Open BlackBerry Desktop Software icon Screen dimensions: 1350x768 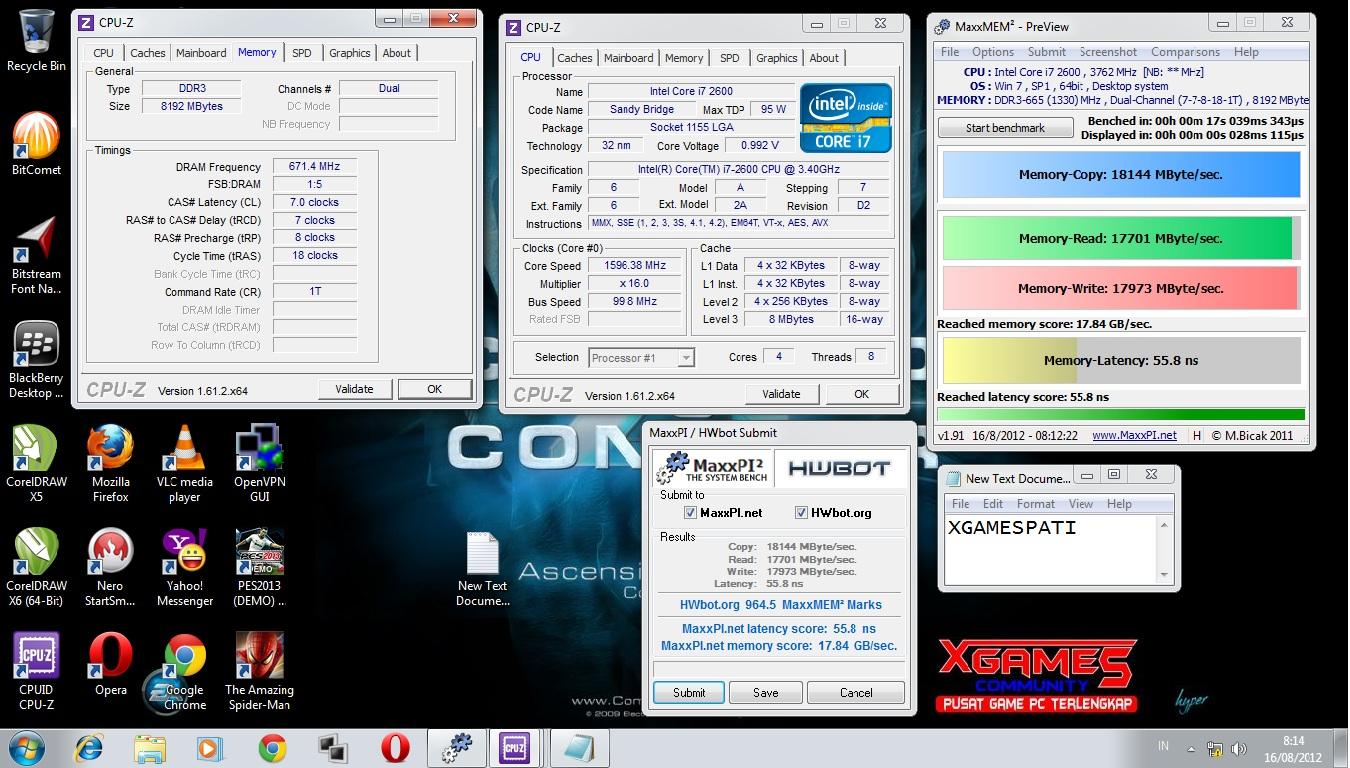[36, 360]
